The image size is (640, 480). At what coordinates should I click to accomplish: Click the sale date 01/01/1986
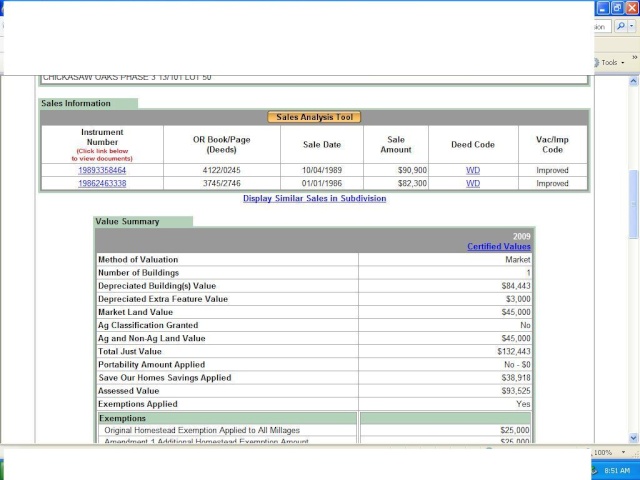[322, 183]
